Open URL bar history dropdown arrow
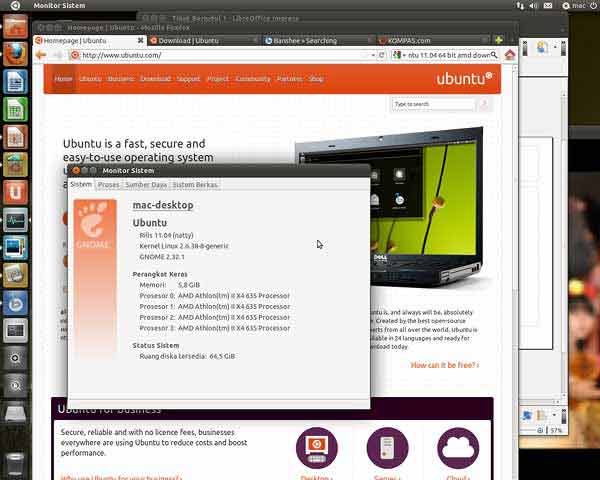Viewport: 600px width, 480px height. pyautogui.click(x=373, y=55)
